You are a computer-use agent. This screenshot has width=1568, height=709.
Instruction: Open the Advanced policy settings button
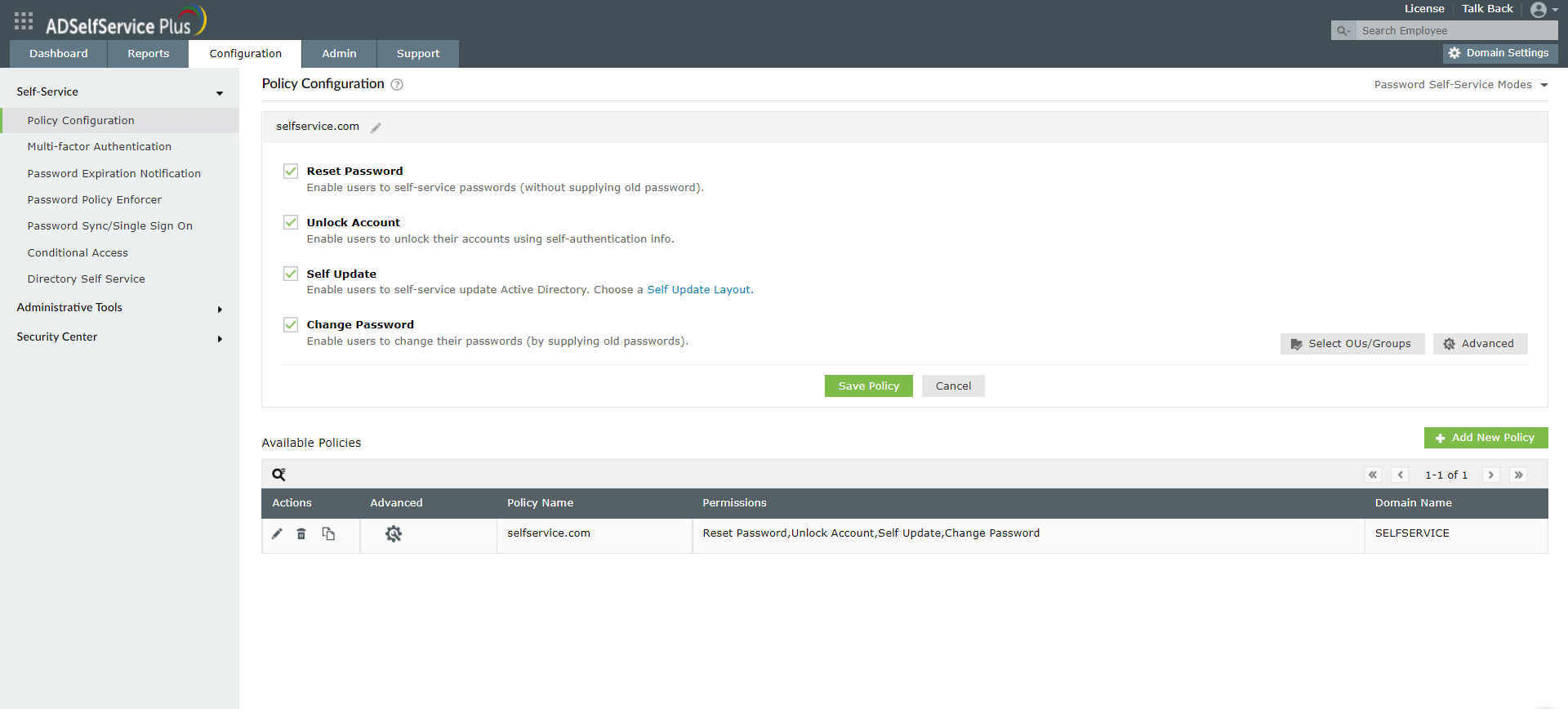1480,344
